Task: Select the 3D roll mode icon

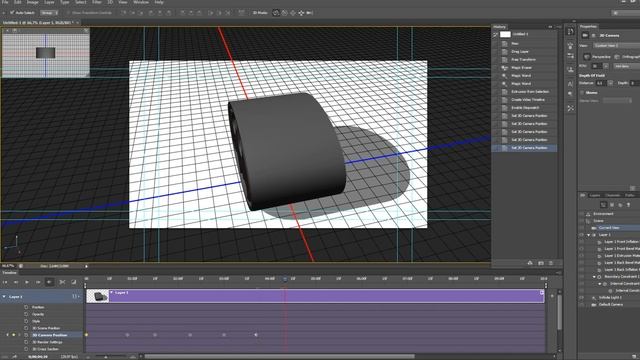Action: [x=284, y=13]
